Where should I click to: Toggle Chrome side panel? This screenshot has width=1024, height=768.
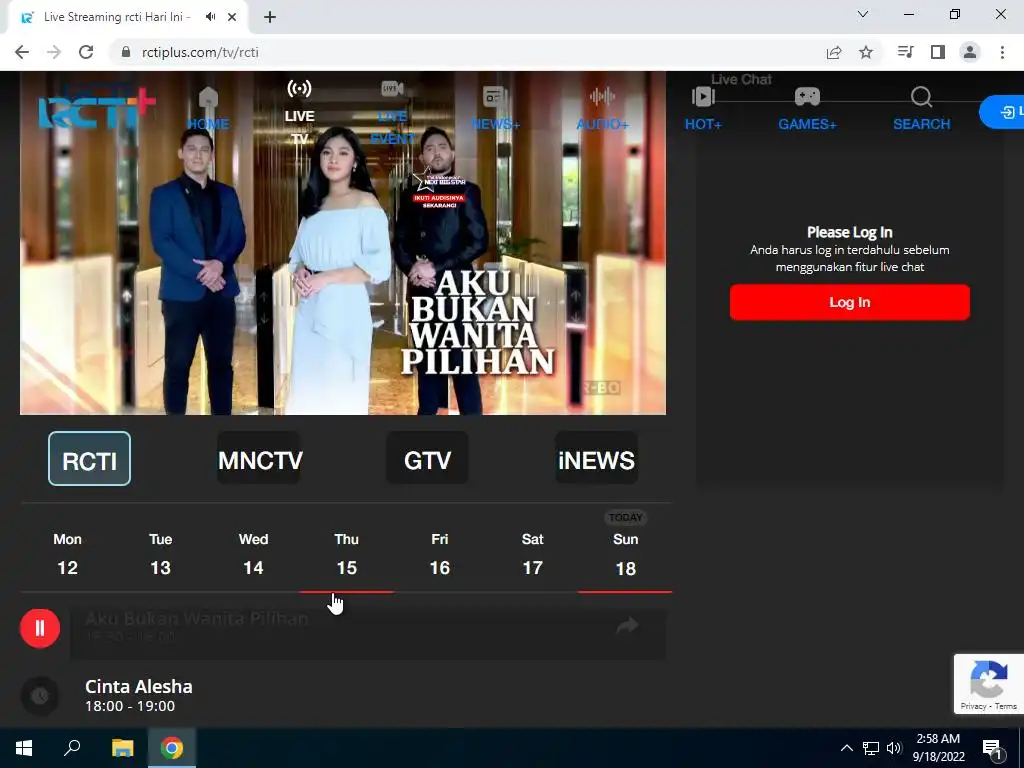938,52
